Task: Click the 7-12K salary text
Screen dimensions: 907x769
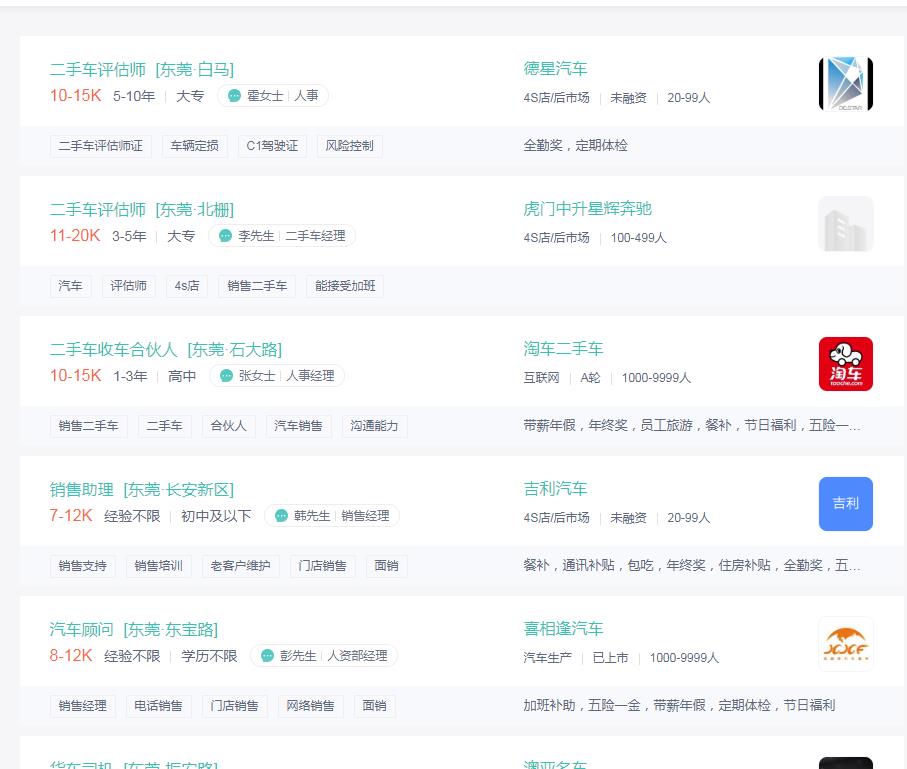Action: 71,516
